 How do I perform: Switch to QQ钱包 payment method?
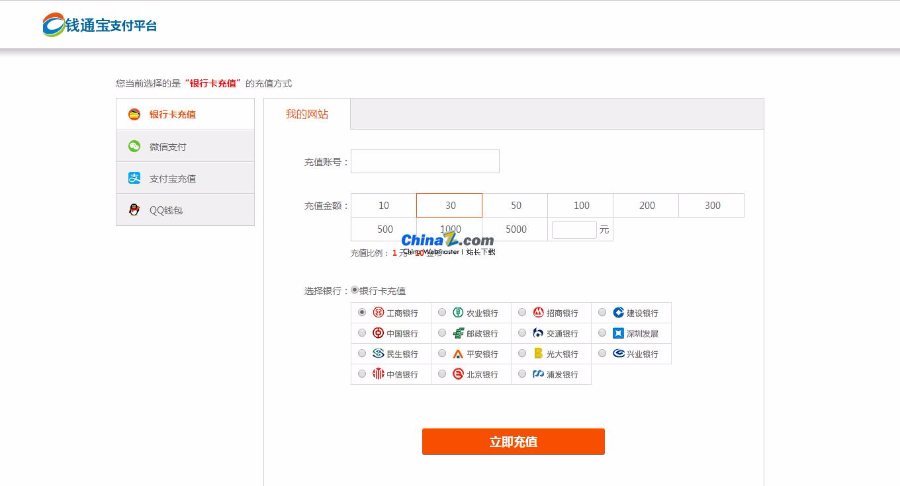pyautogui.click(x=185, y=209)
